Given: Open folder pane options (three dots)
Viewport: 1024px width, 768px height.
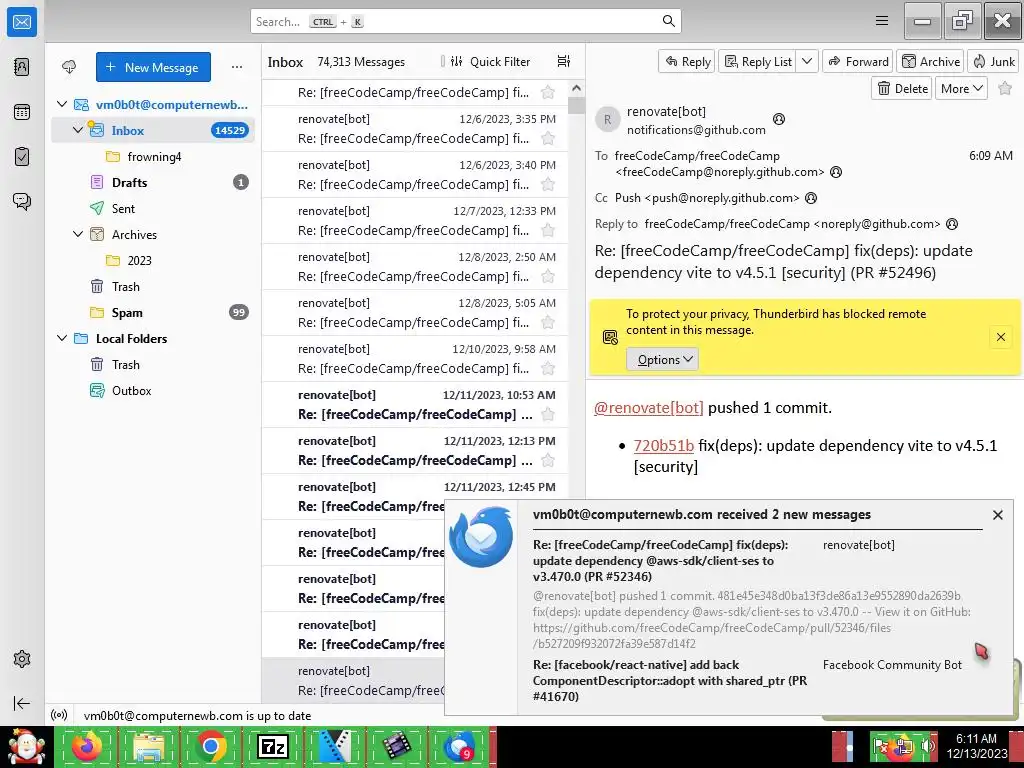Looking at the screenshot, I should click(x=236, y=67).
